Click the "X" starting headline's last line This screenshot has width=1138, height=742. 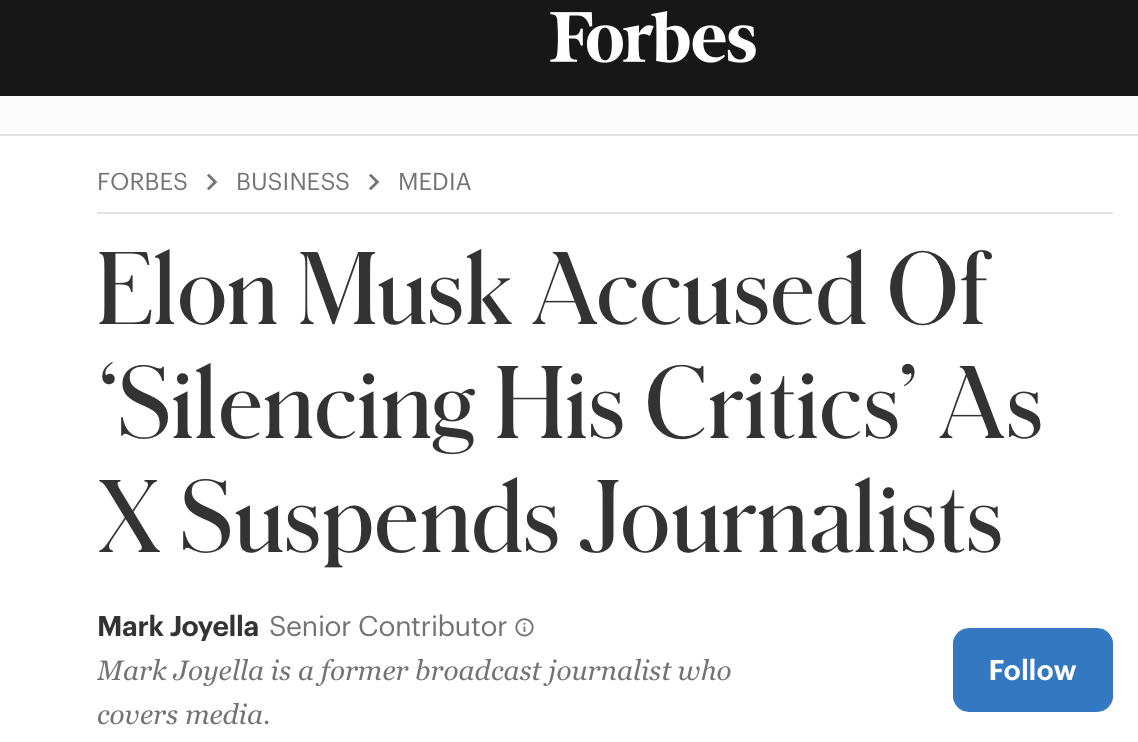click(x=129, y=518)
